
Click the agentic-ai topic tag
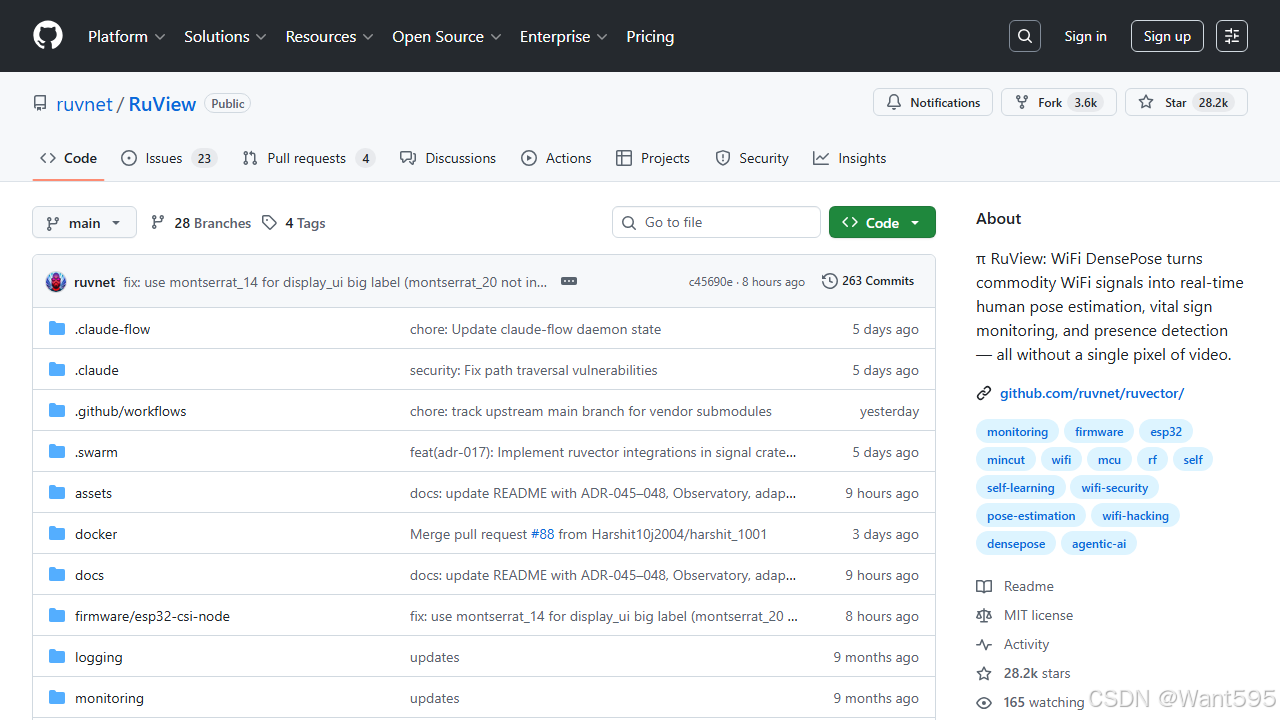[1099, 544]
